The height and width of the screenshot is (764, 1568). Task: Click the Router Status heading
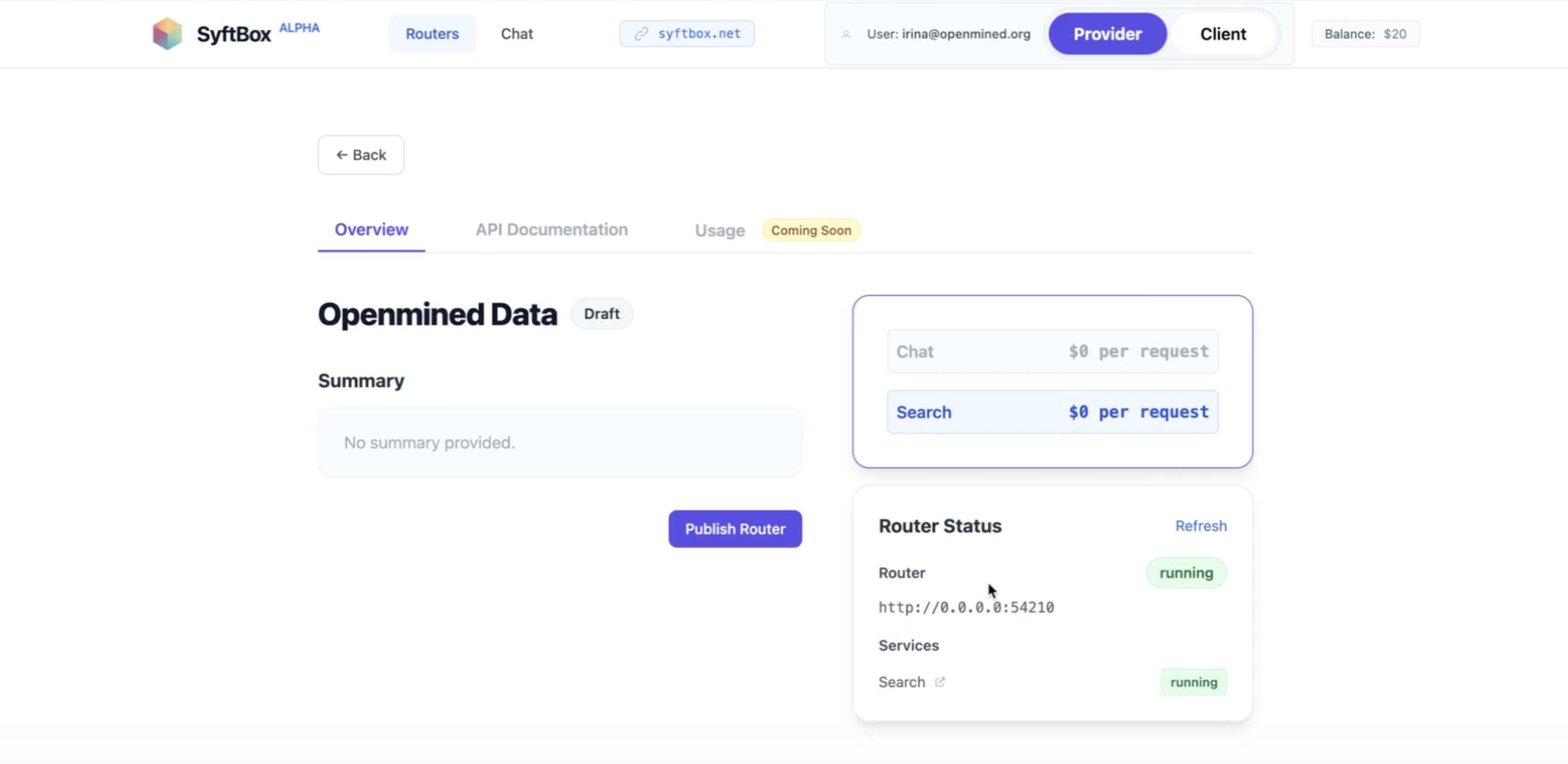coord(940,526)
